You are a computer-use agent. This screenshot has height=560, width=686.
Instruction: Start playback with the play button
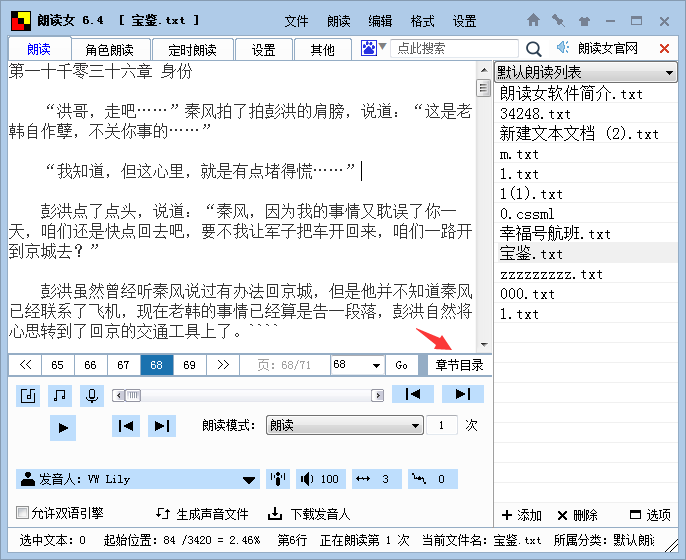coord(63,427)
